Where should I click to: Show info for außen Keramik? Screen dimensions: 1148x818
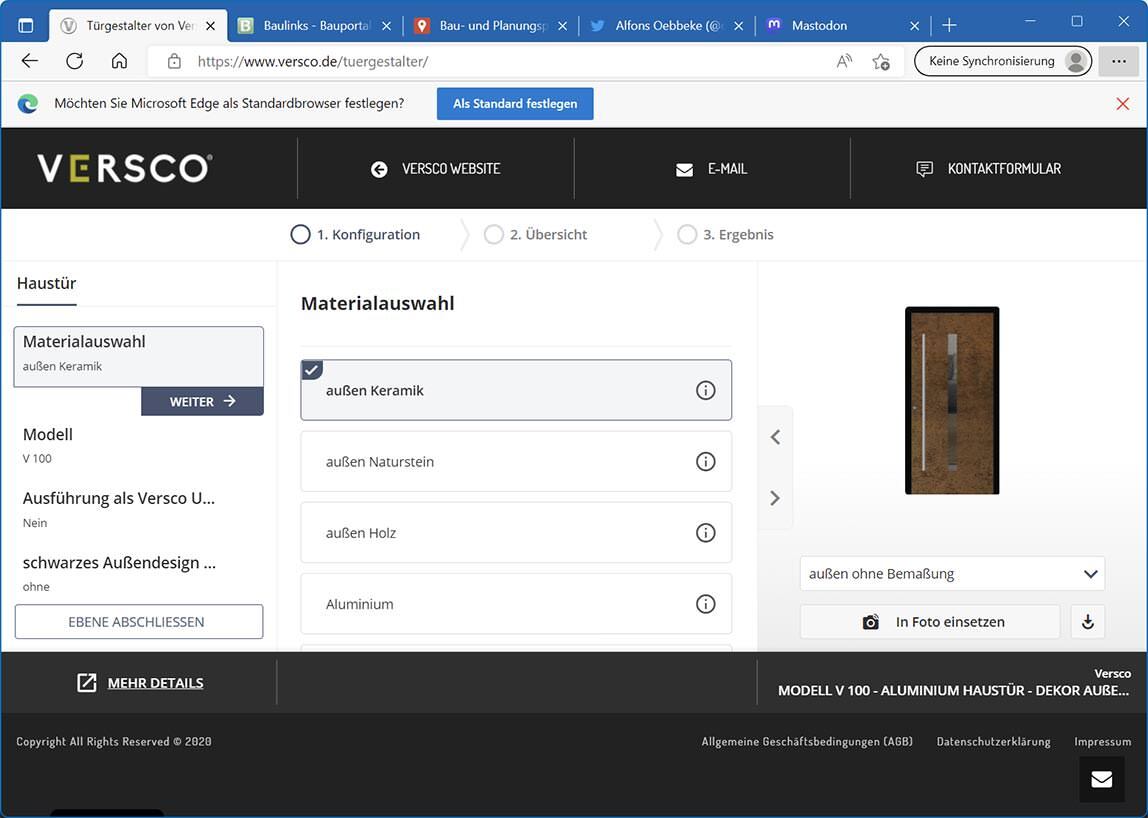click(x=705, y=390)
